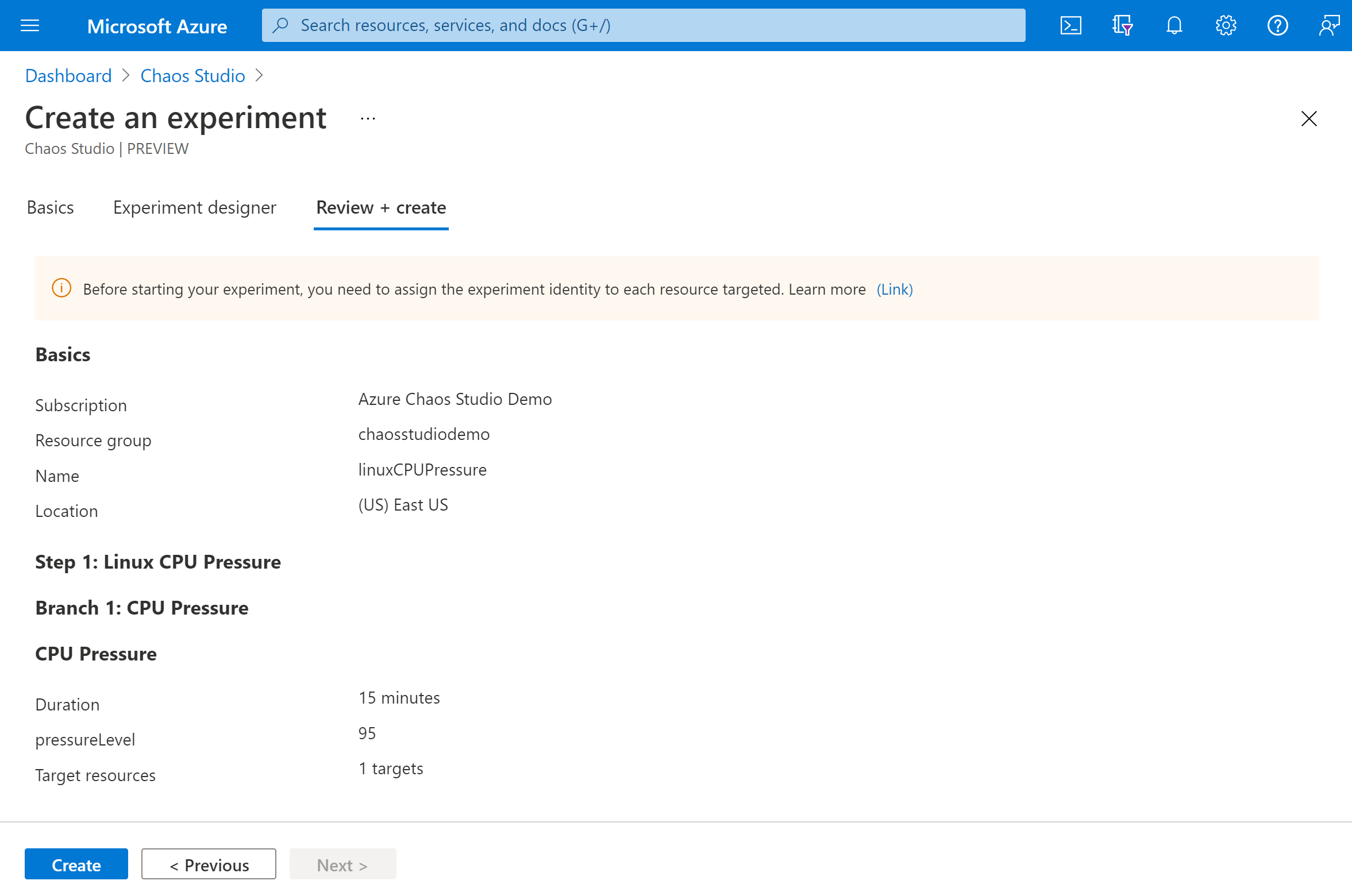Expand the Step 1 Linux CPU Pressure section
Viewport: 1352px width, 896px height.
(x=158, y=561)
